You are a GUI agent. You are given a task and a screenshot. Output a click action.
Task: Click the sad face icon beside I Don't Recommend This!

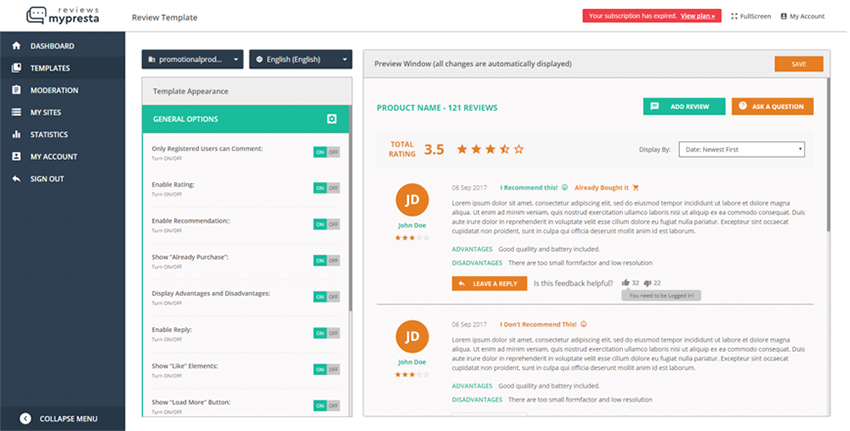584,324
